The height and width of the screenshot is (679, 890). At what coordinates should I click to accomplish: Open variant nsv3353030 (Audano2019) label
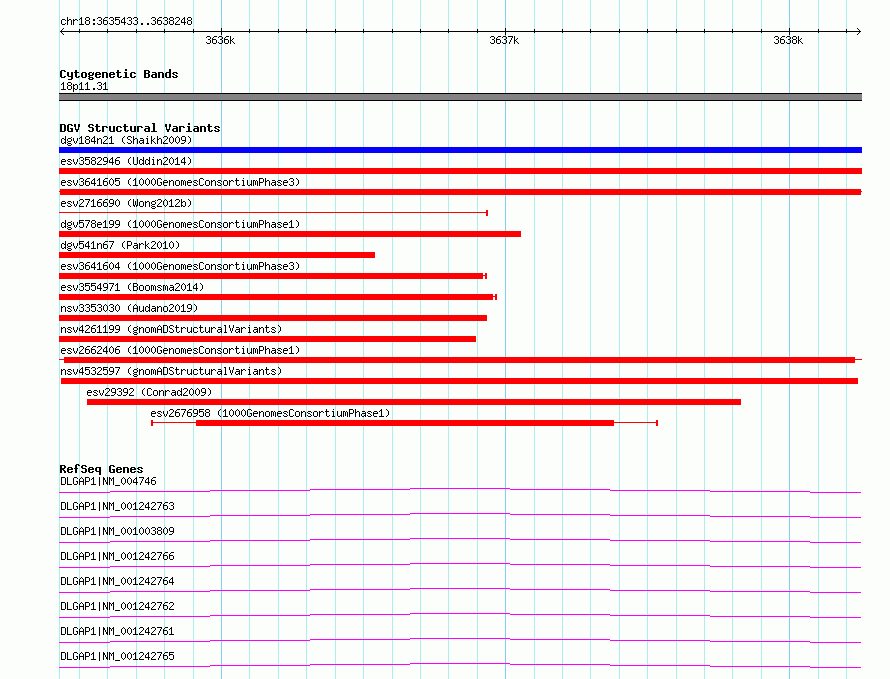(129, 308)
